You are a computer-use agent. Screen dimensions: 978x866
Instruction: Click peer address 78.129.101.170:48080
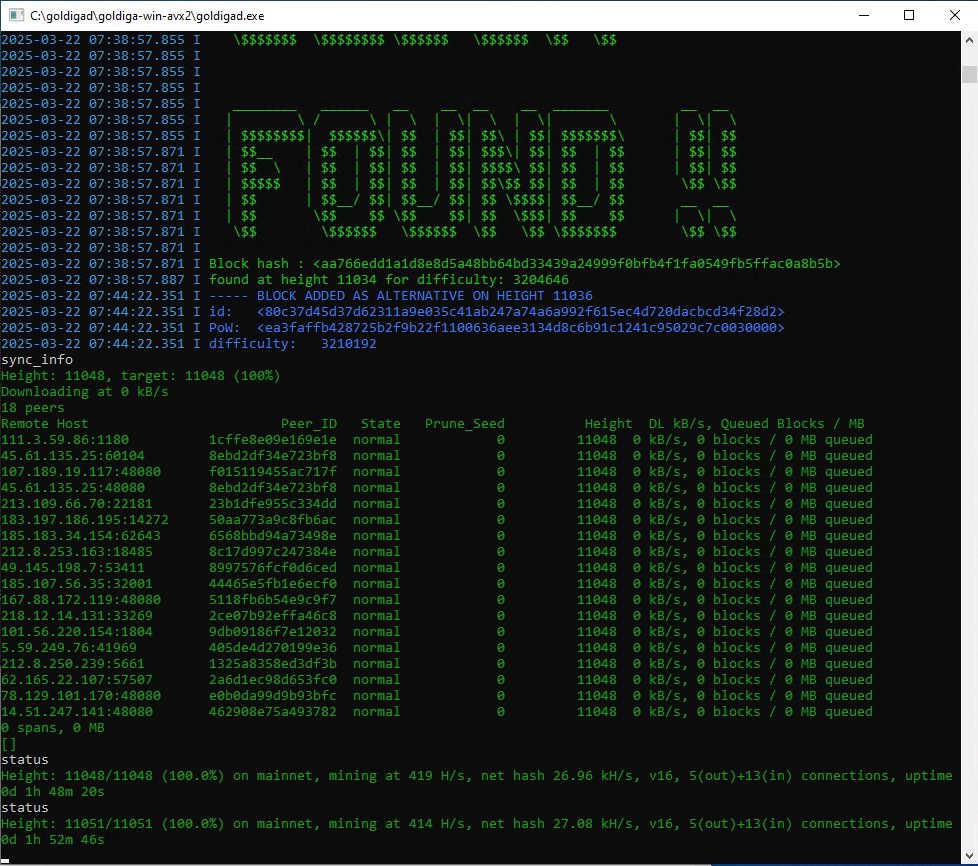point(81,696)
